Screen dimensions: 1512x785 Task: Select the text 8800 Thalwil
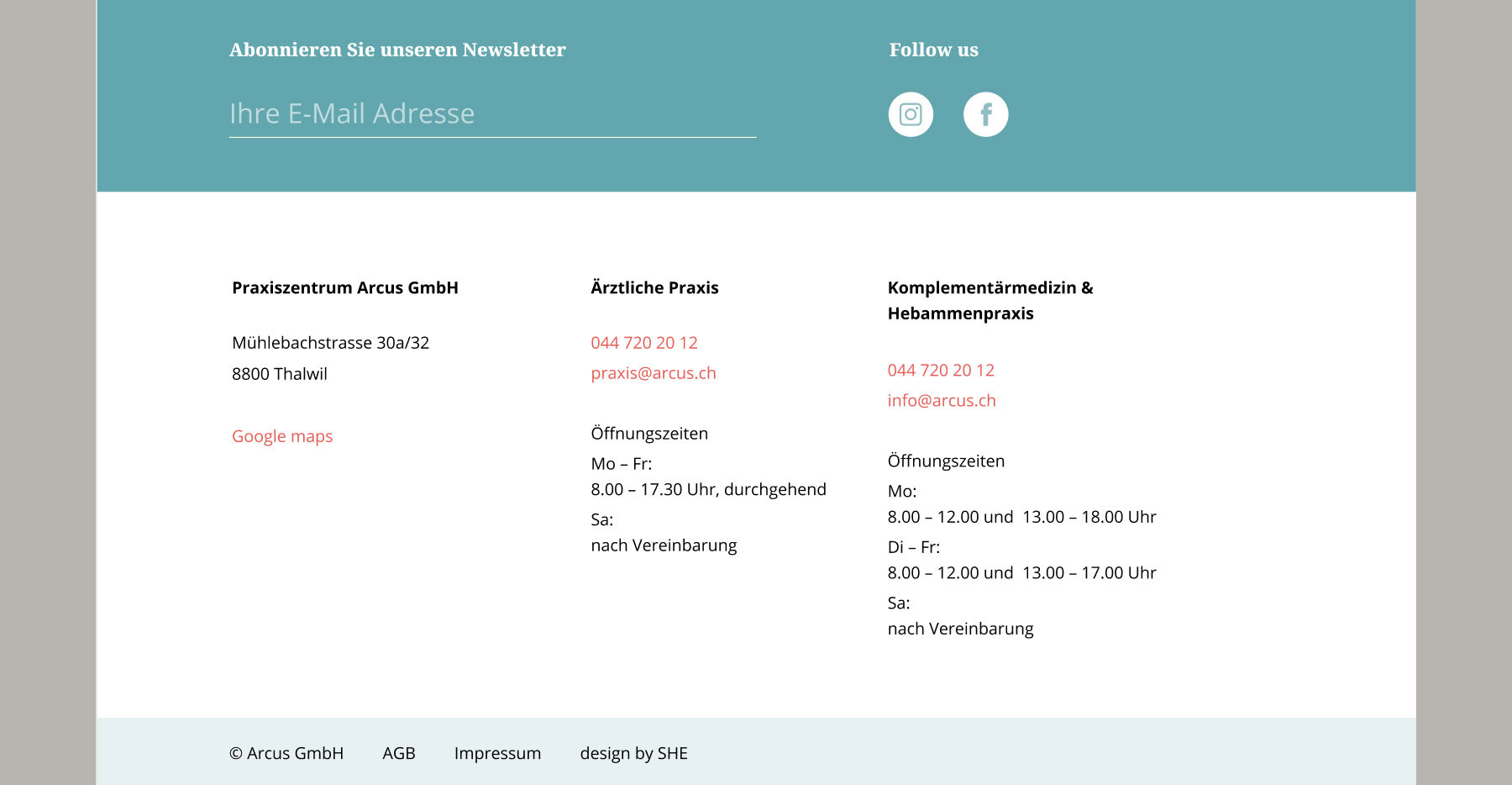pos(280,374)
